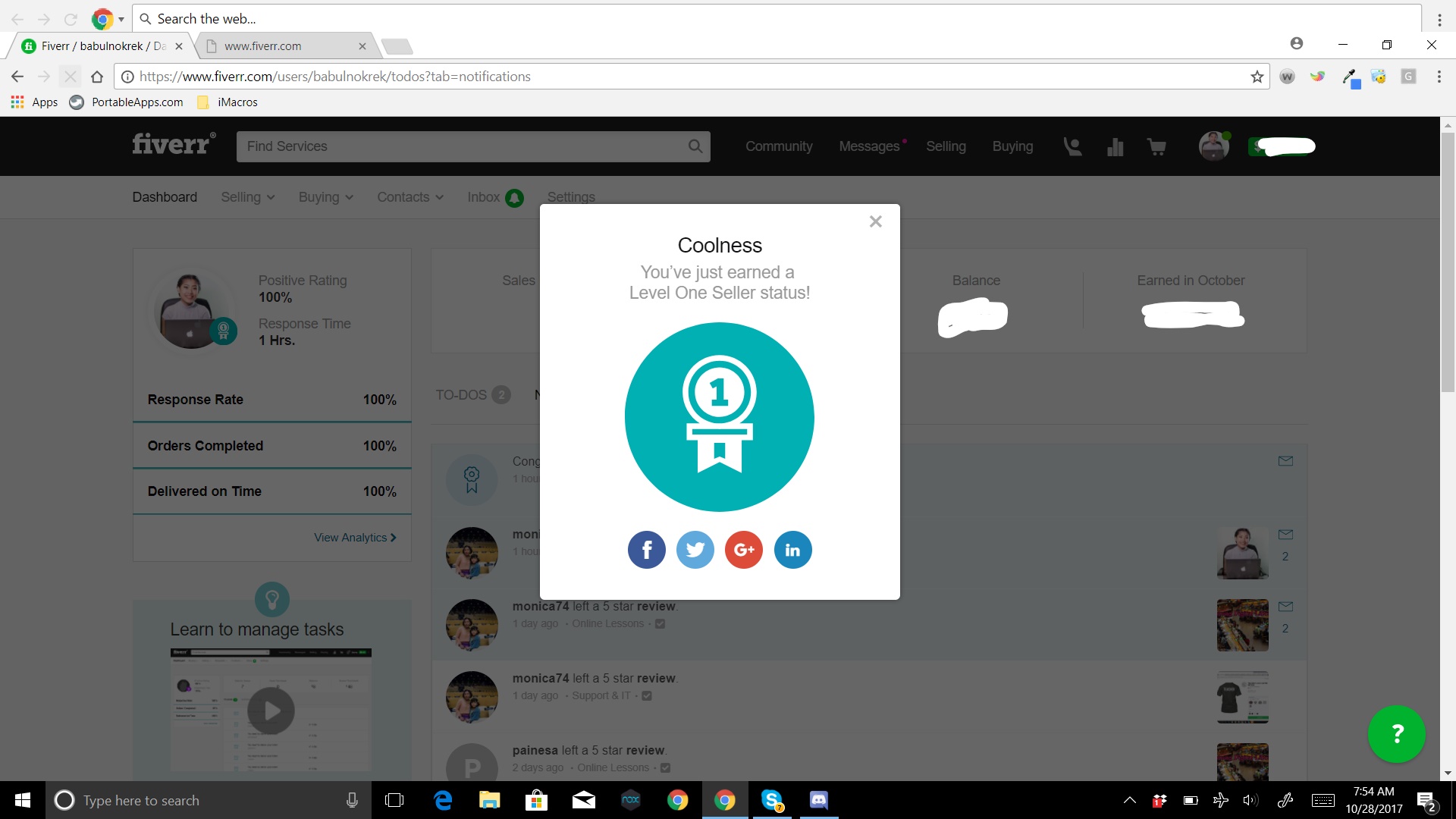
Task: Share the achievement on Twitter
Action: (695, 550)
